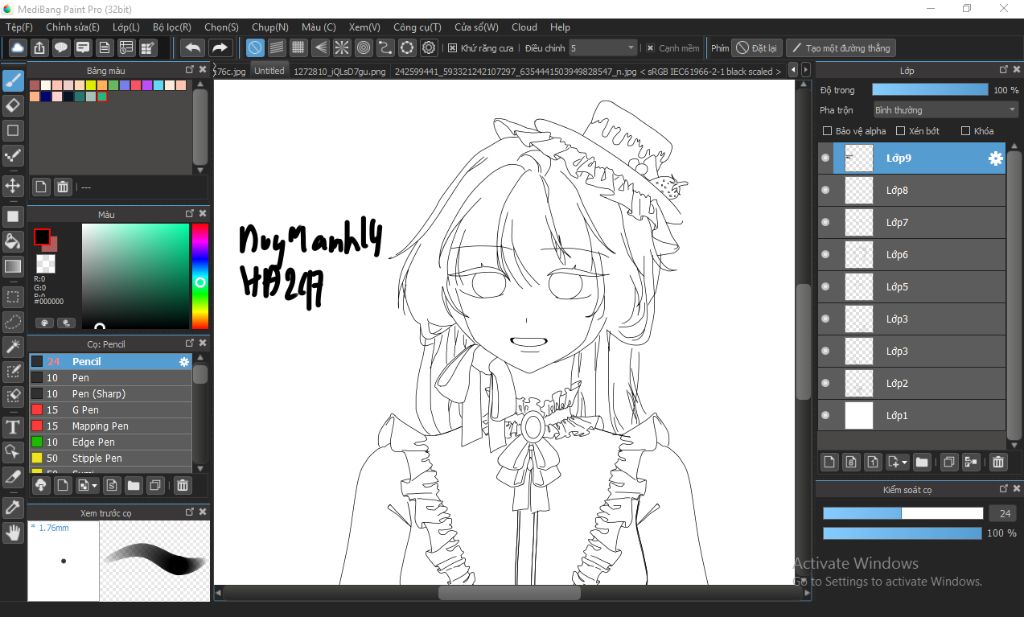
Task: Open the cloud save icon
Action: pyautogui.click(x=18, y=48)
